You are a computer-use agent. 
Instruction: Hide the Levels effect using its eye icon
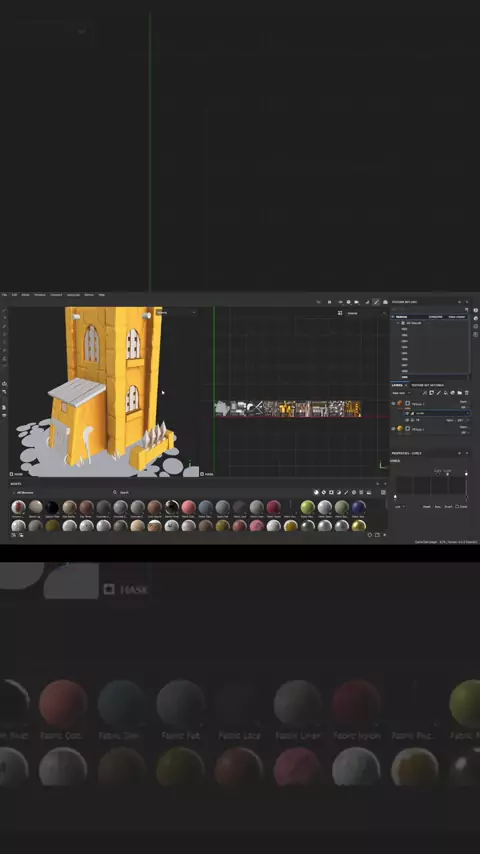407,413
